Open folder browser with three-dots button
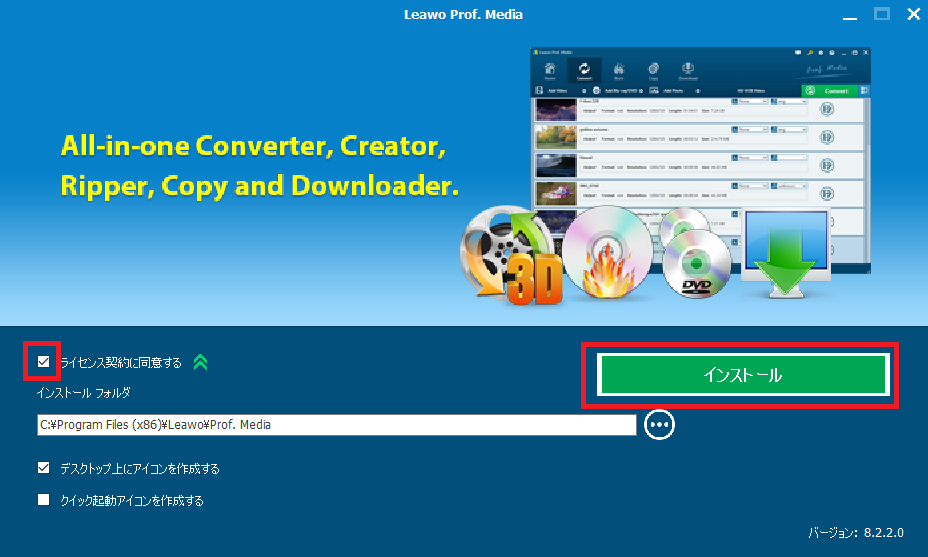928x557 pixels. tap(659, 424)
